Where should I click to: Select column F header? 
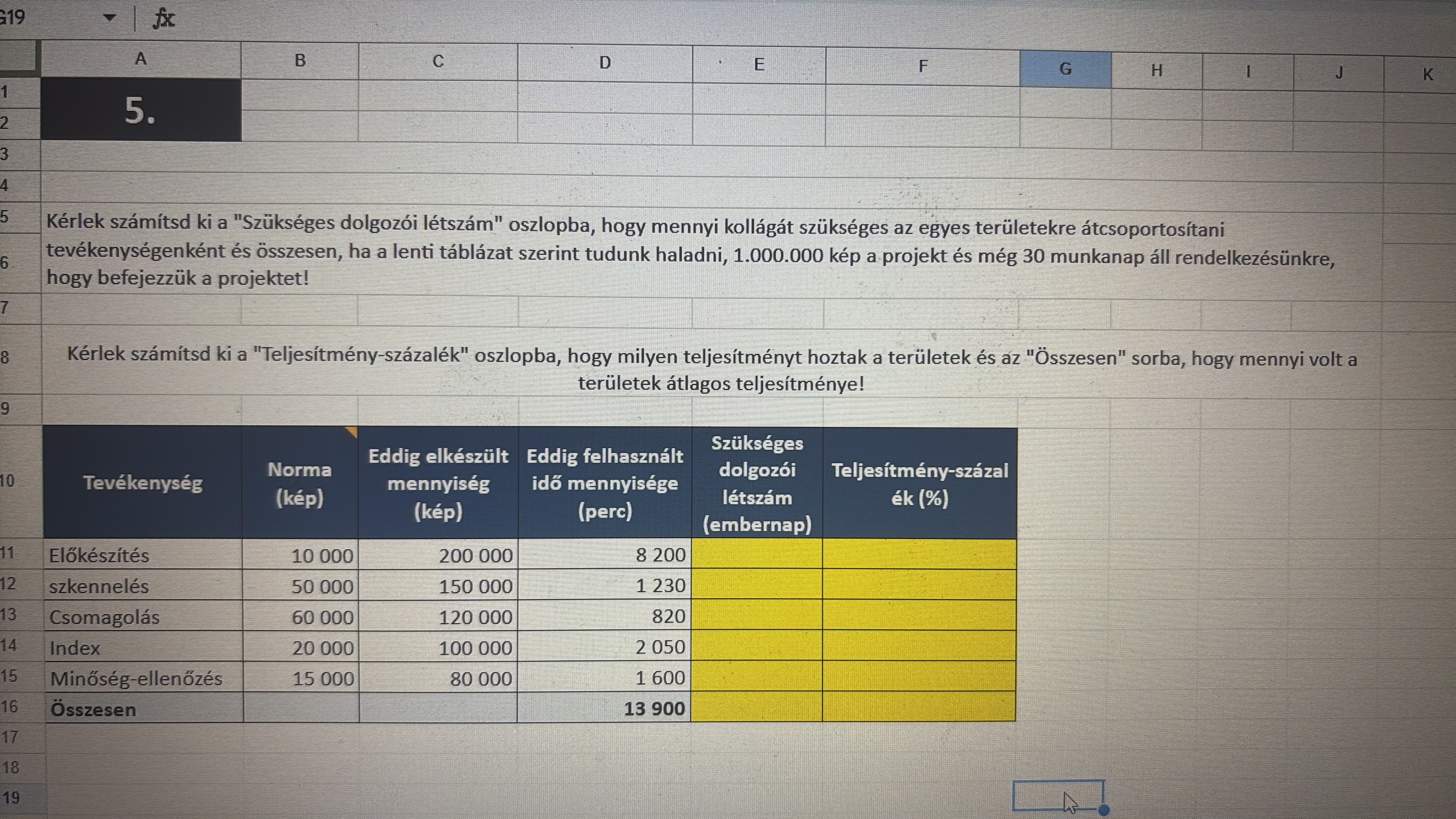tap(923, 67)
